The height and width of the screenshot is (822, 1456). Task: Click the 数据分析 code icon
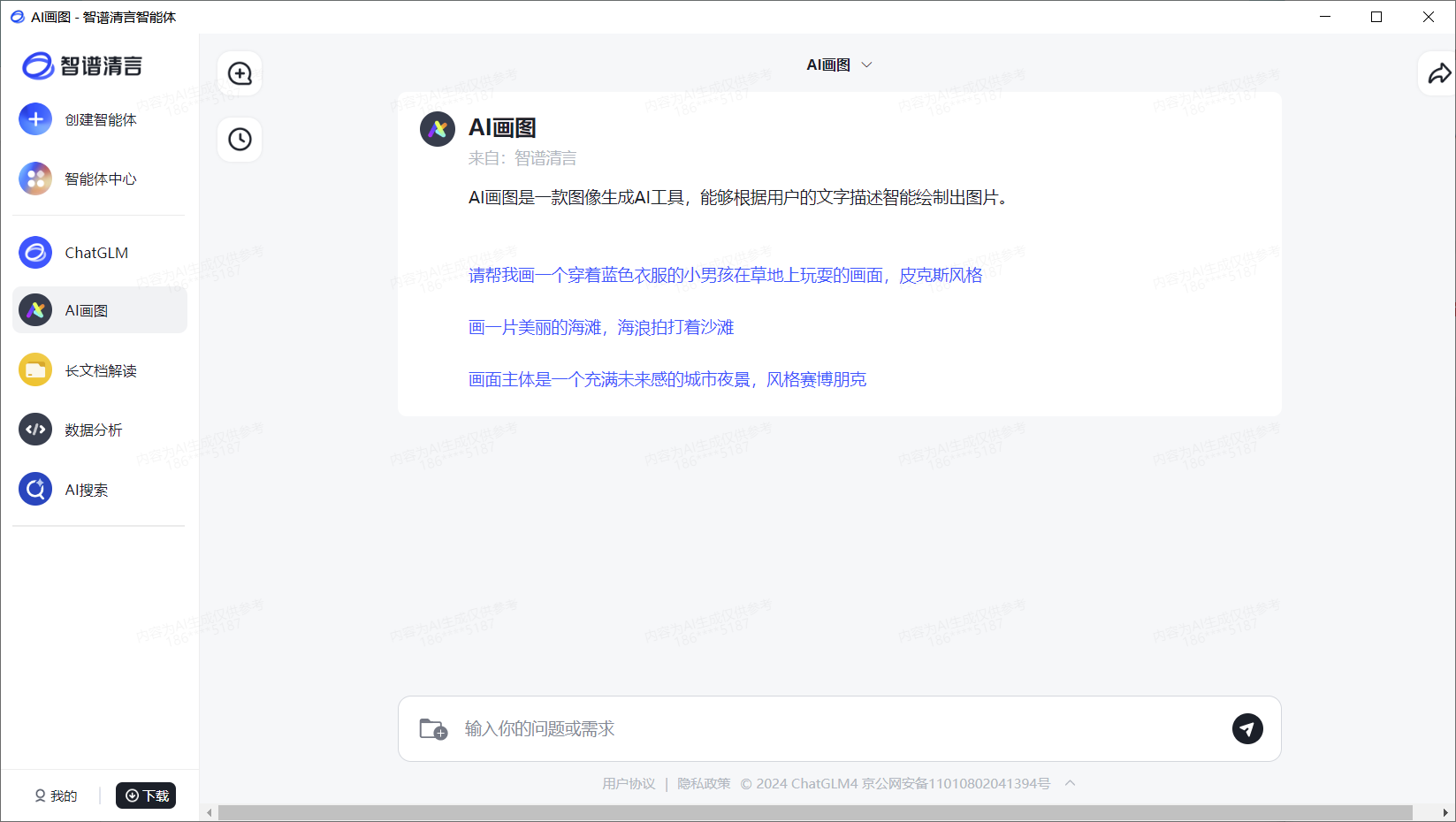pos(35,430)
